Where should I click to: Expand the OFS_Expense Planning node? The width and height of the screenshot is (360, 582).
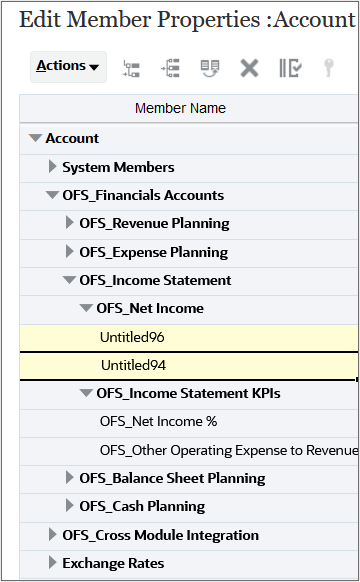(69, 251)
